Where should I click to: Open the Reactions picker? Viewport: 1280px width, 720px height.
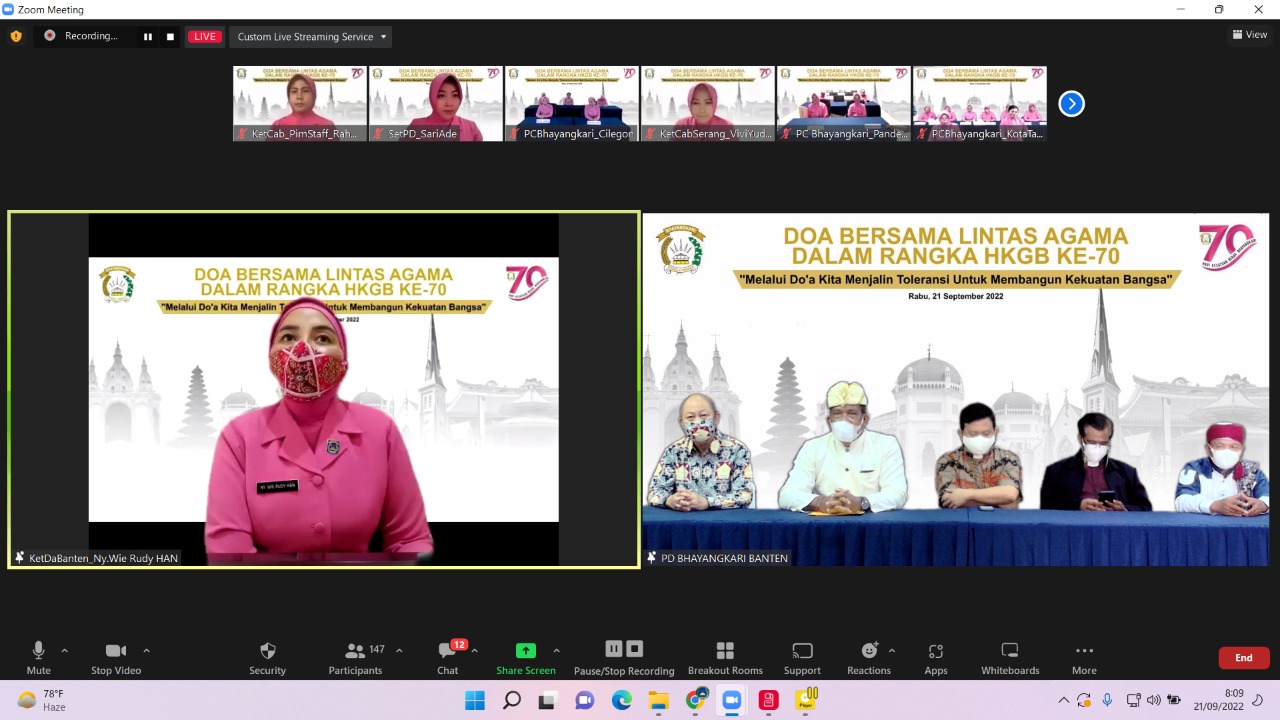click(869, 657)
